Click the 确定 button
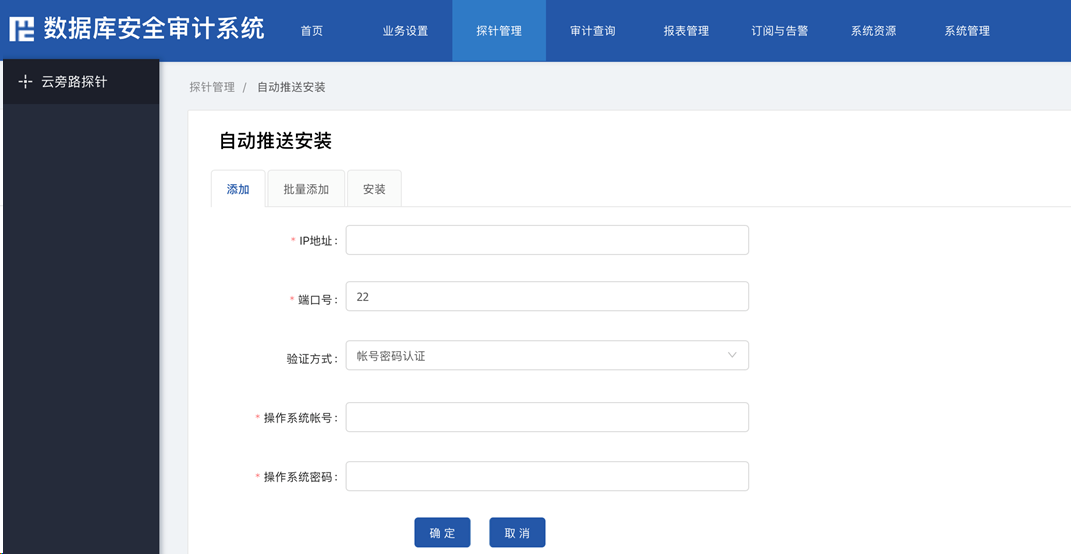Viewport: 1071px width, 554px height. click(x=443, y=533)
